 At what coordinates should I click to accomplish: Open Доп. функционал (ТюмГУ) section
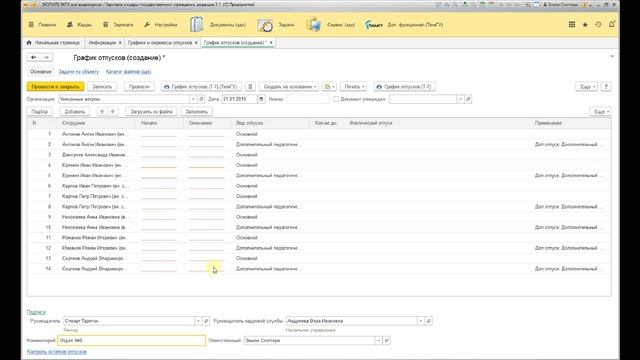[x=404, y=25]
